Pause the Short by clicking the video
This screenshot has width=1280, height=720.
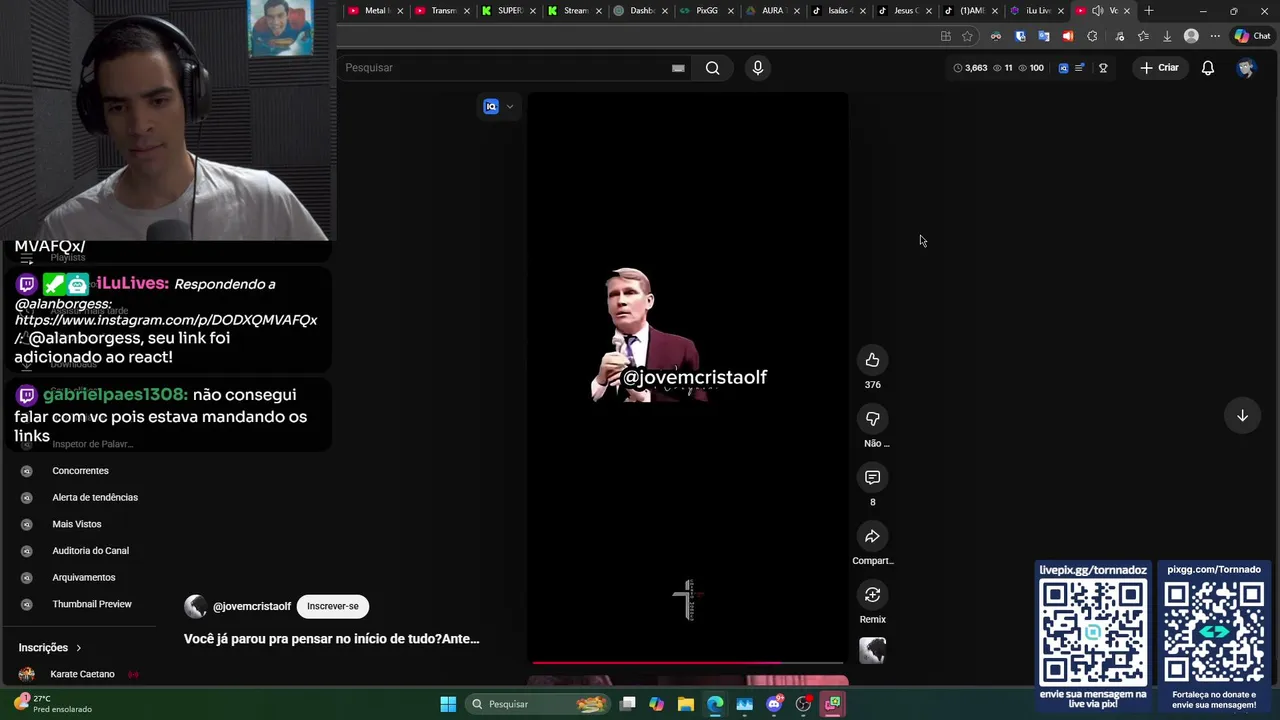[x=688, y=377]
